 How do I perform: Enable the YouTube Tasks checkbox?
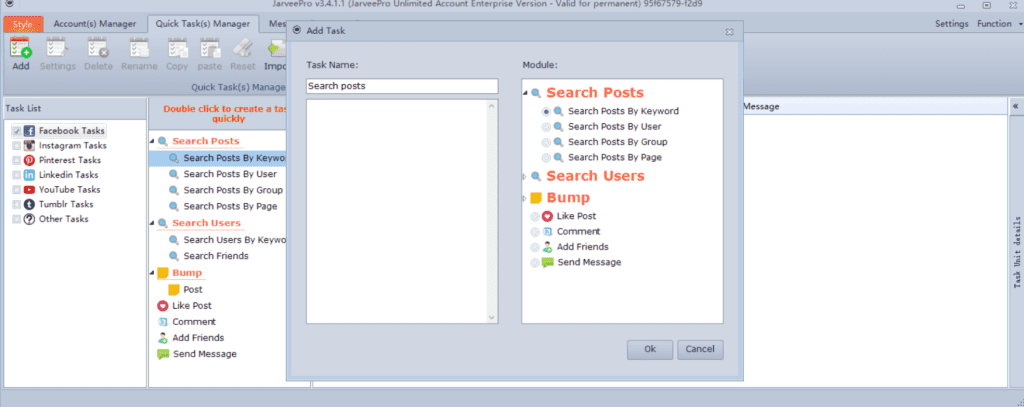16,189
